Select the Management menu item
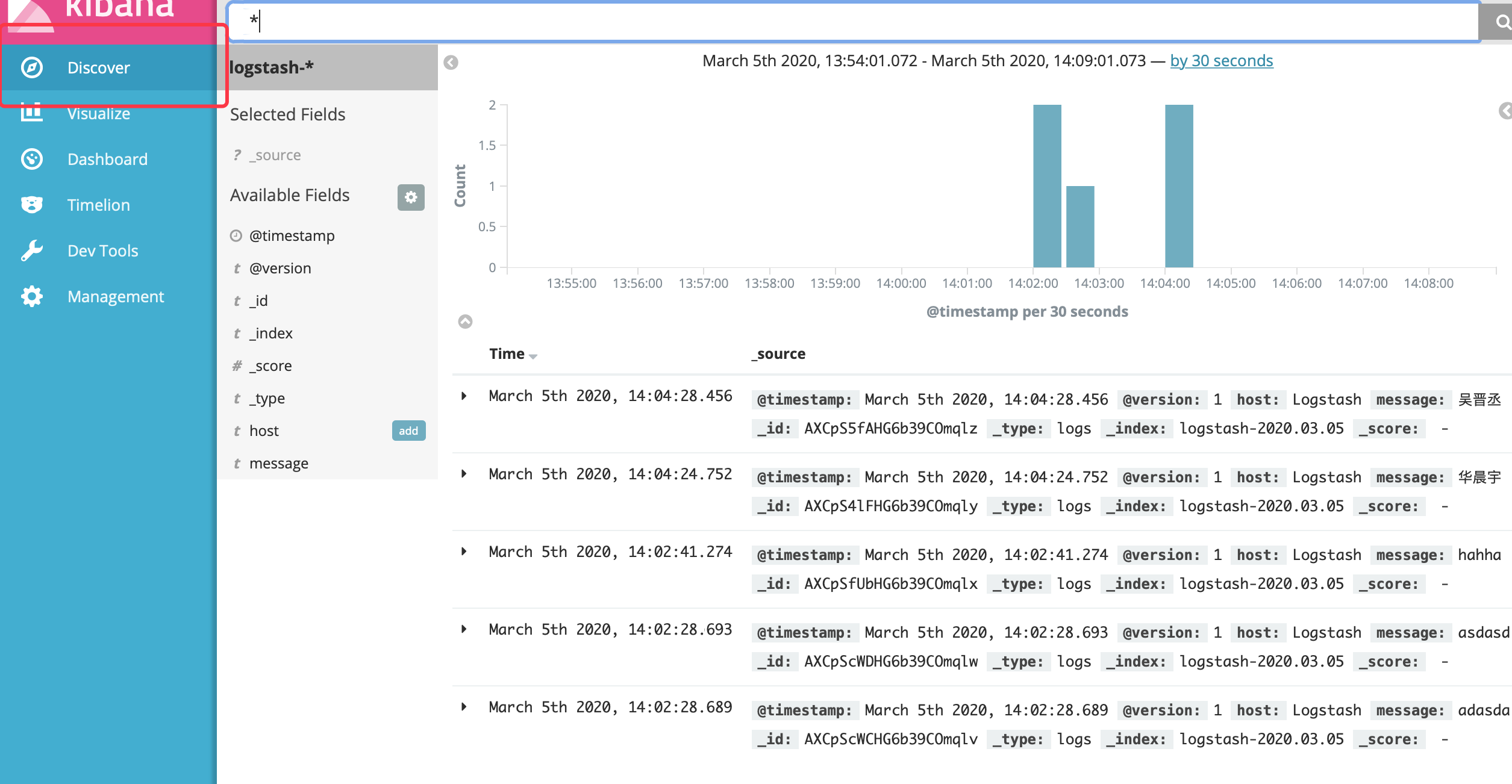 (116, 296)
